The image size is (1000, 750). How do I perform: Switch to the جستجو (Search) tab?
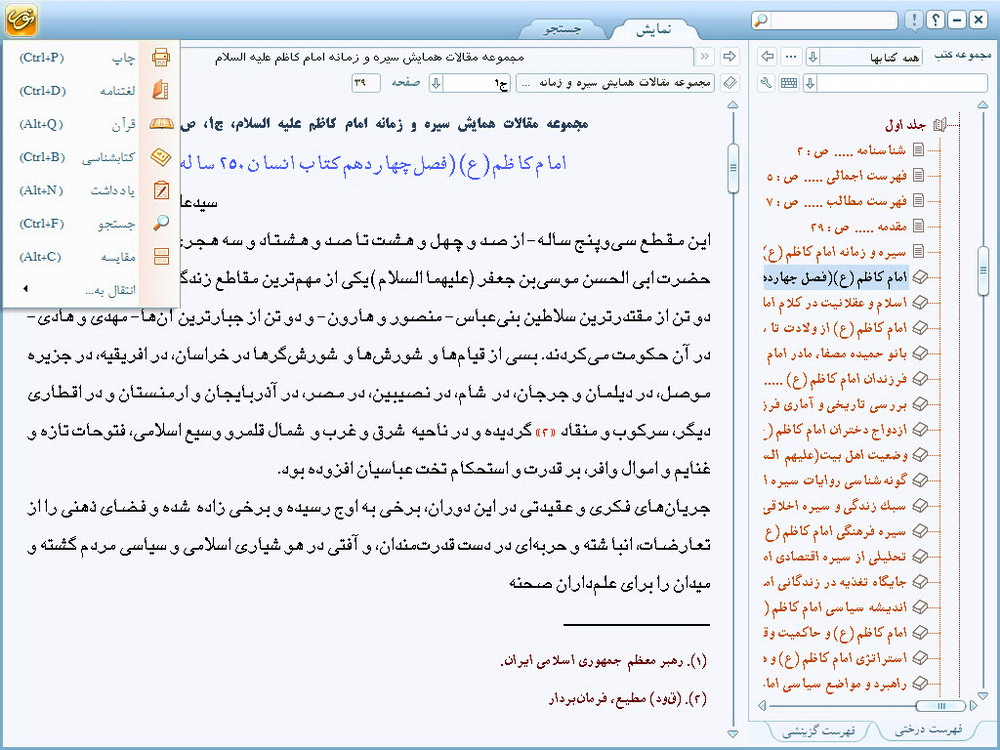click(x=562, y=29)
